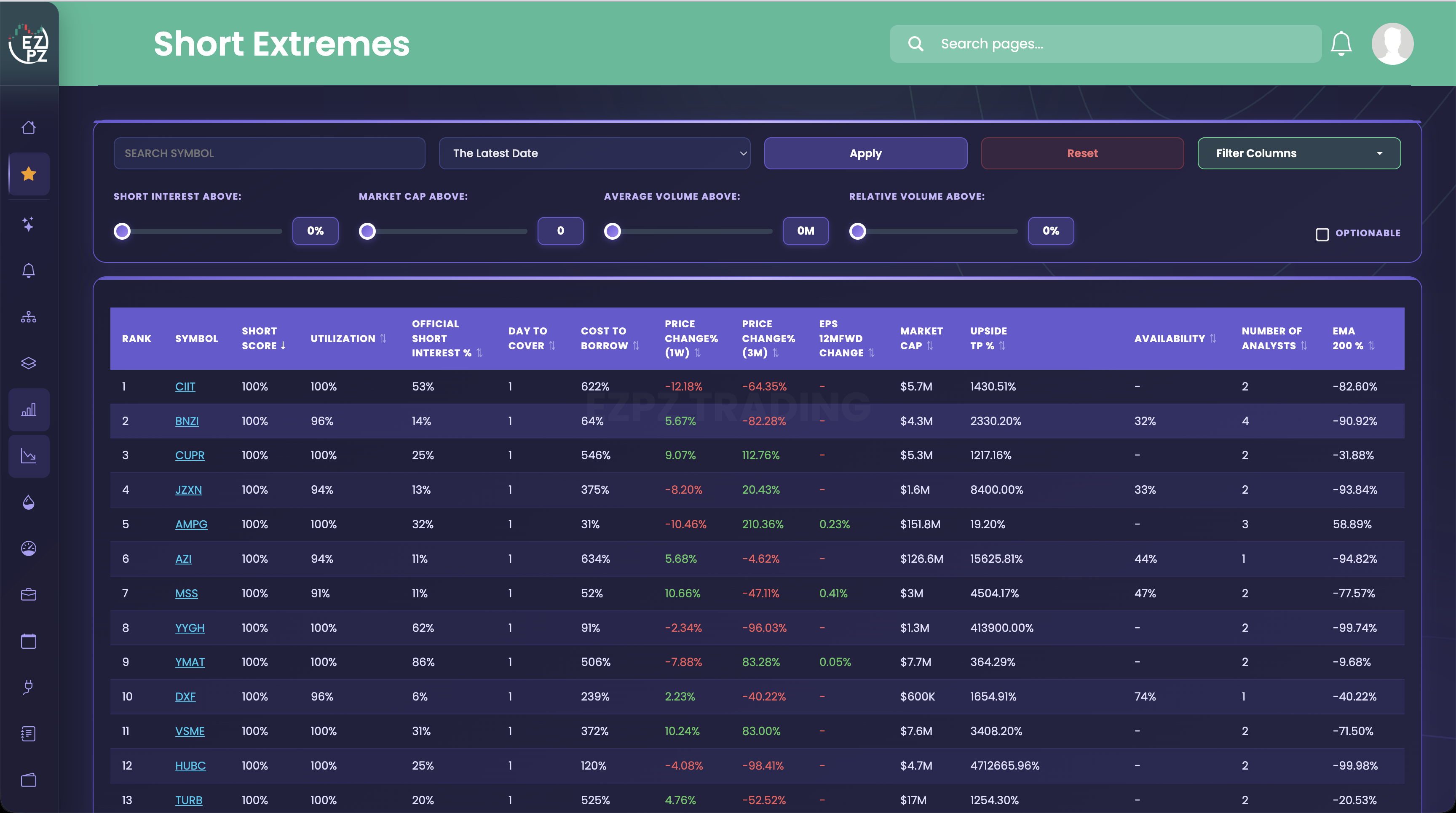Enable the Optionable checkbox
1456x813 pixels.
click(x=1322, y=234)
